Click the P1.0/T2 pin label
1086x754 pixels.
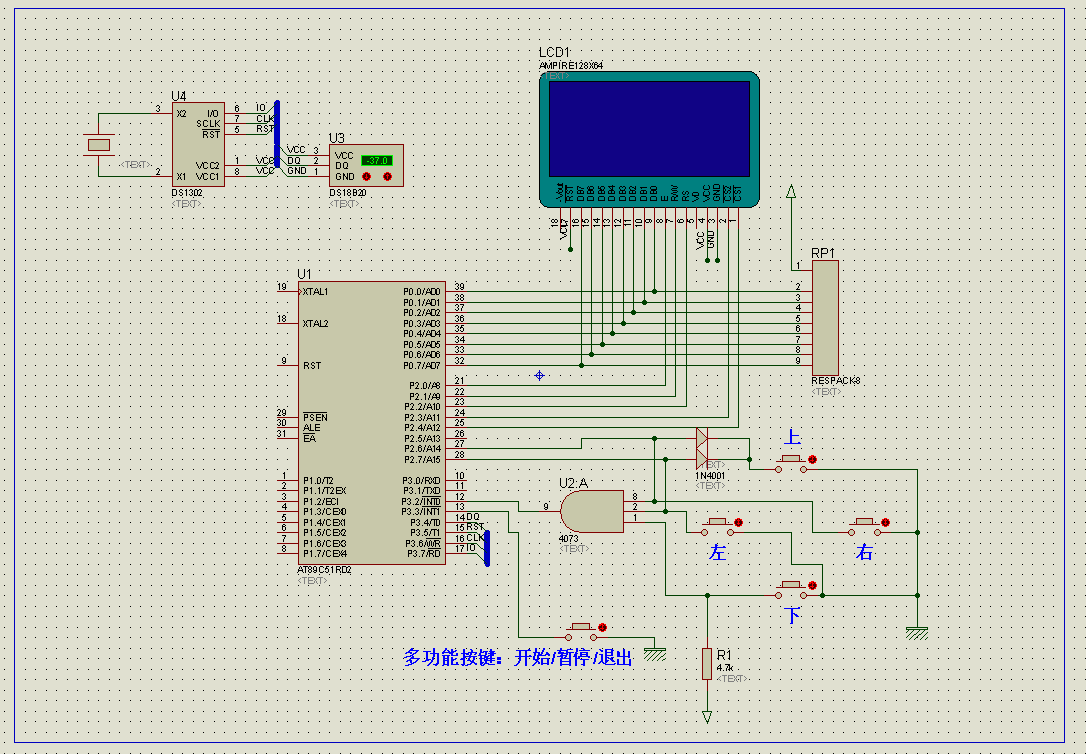tap(318, 481)
